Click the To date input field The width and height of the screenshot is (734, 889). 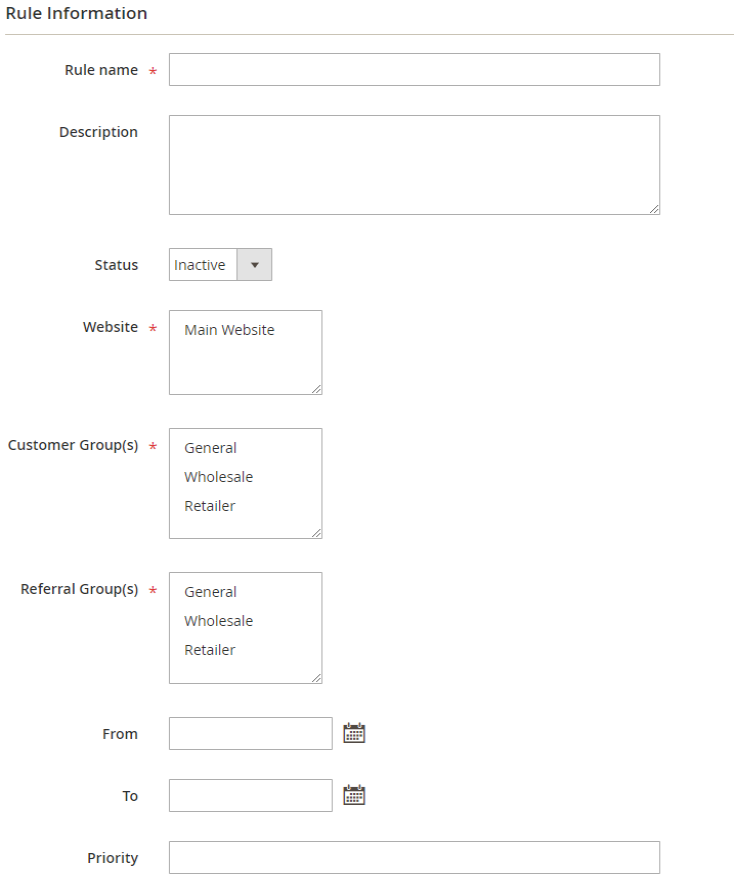250,795
